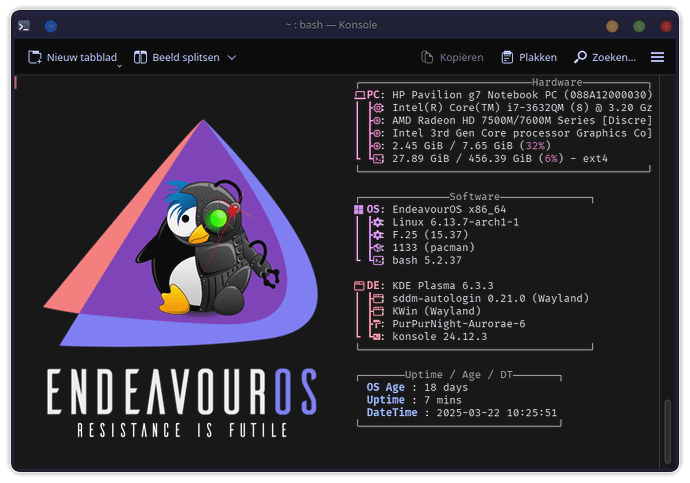This screenshot has height=483, width=690.
Task: Click the blue pin button in the titlebar
Action: click(x=51, y=26)
